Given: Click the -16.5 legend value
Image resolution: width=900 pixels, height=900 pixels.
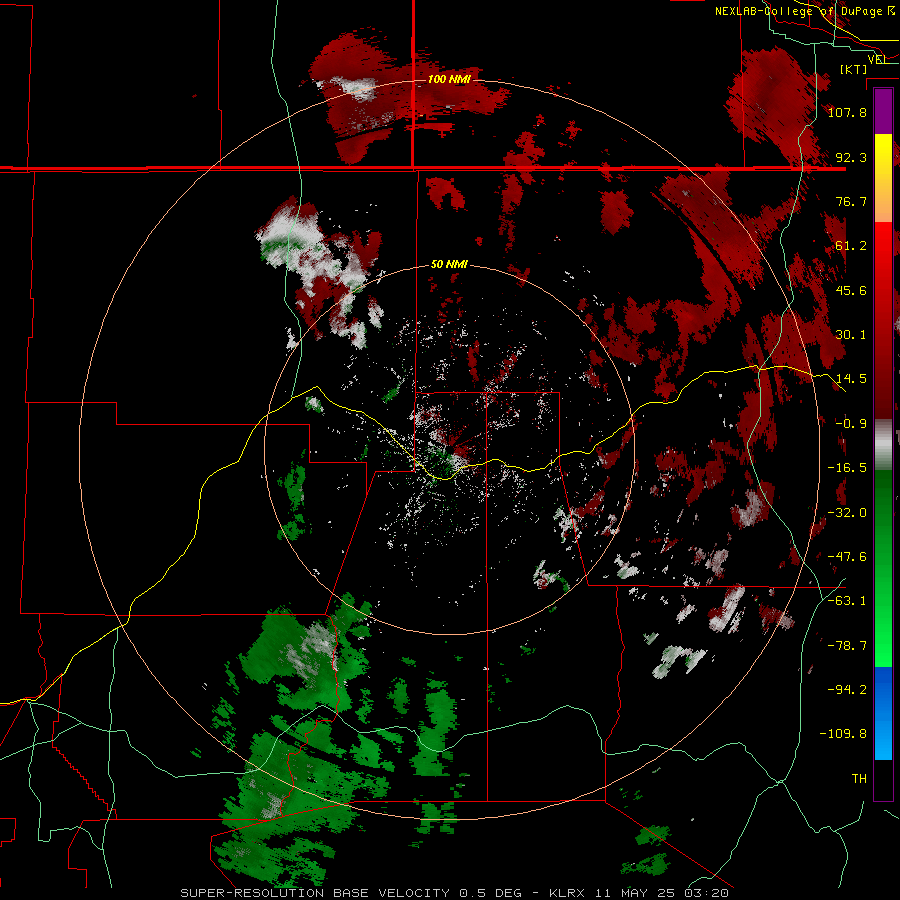Looking at the screenshot, I should point(847,468).
